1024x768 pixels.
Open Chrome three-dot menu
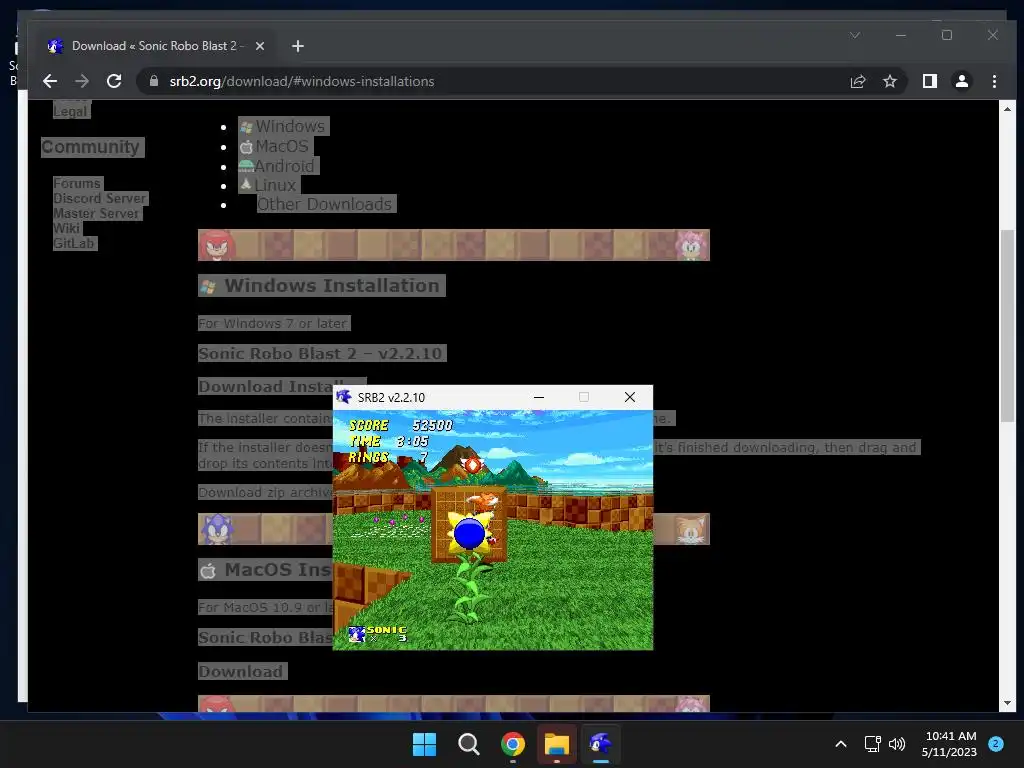tap(994, 81)
